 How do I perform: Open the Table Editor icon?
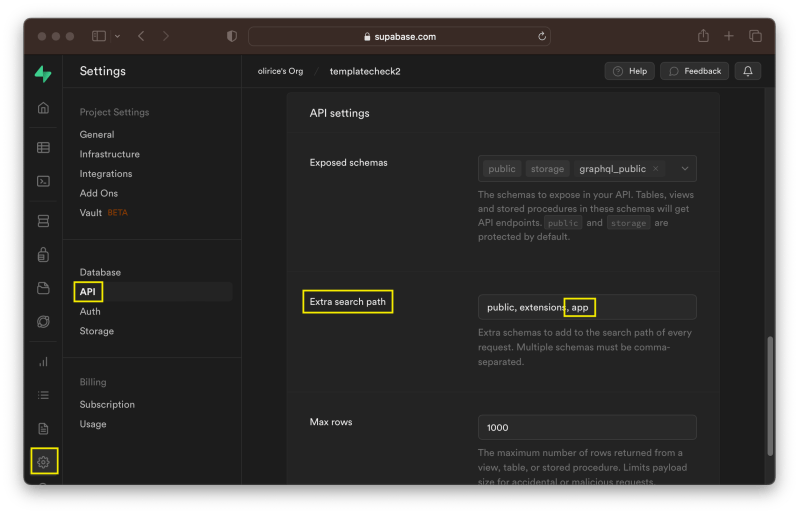43,148
